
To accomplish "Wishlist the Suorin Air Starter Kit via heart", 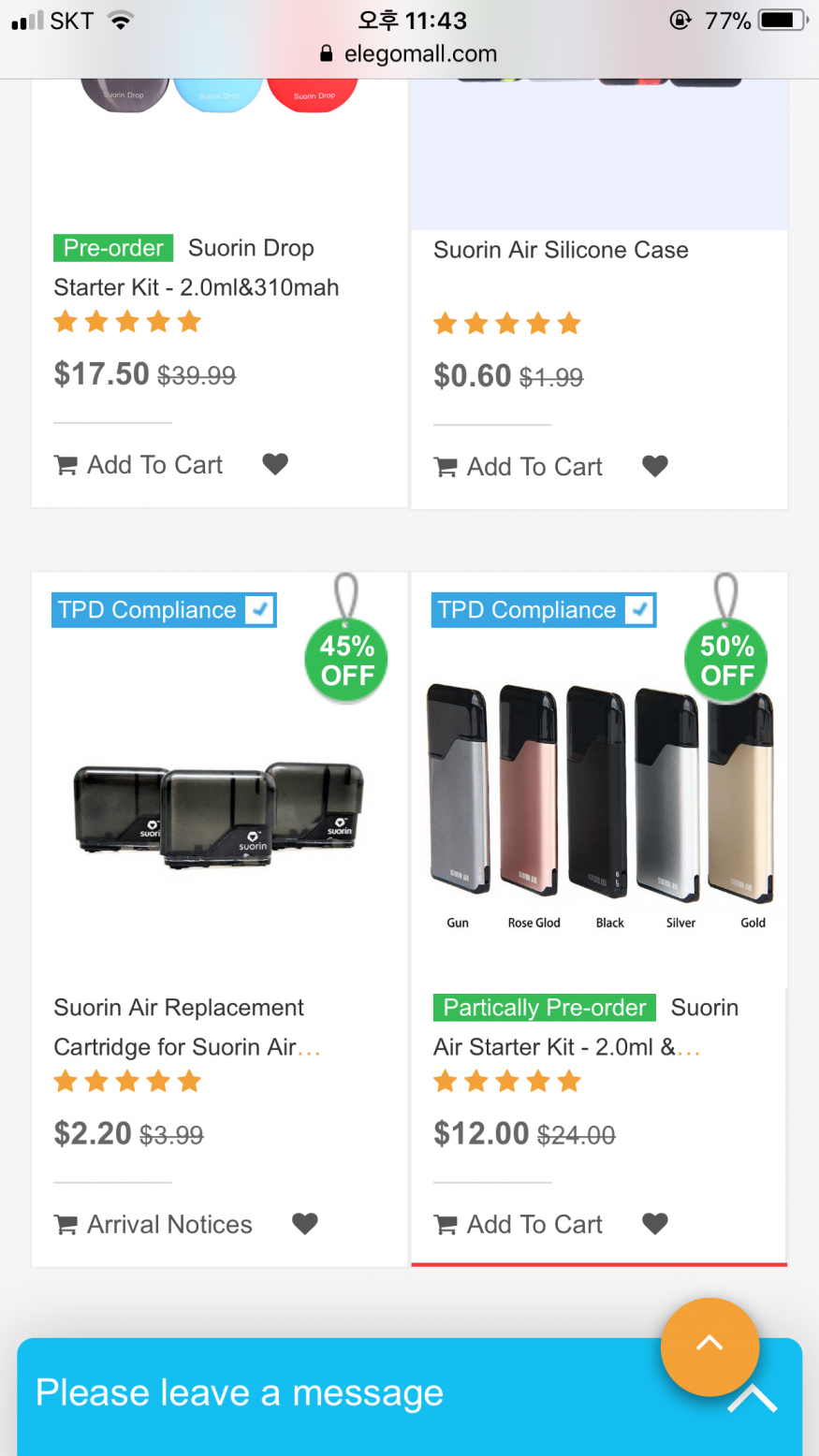I will [655, 1224].
